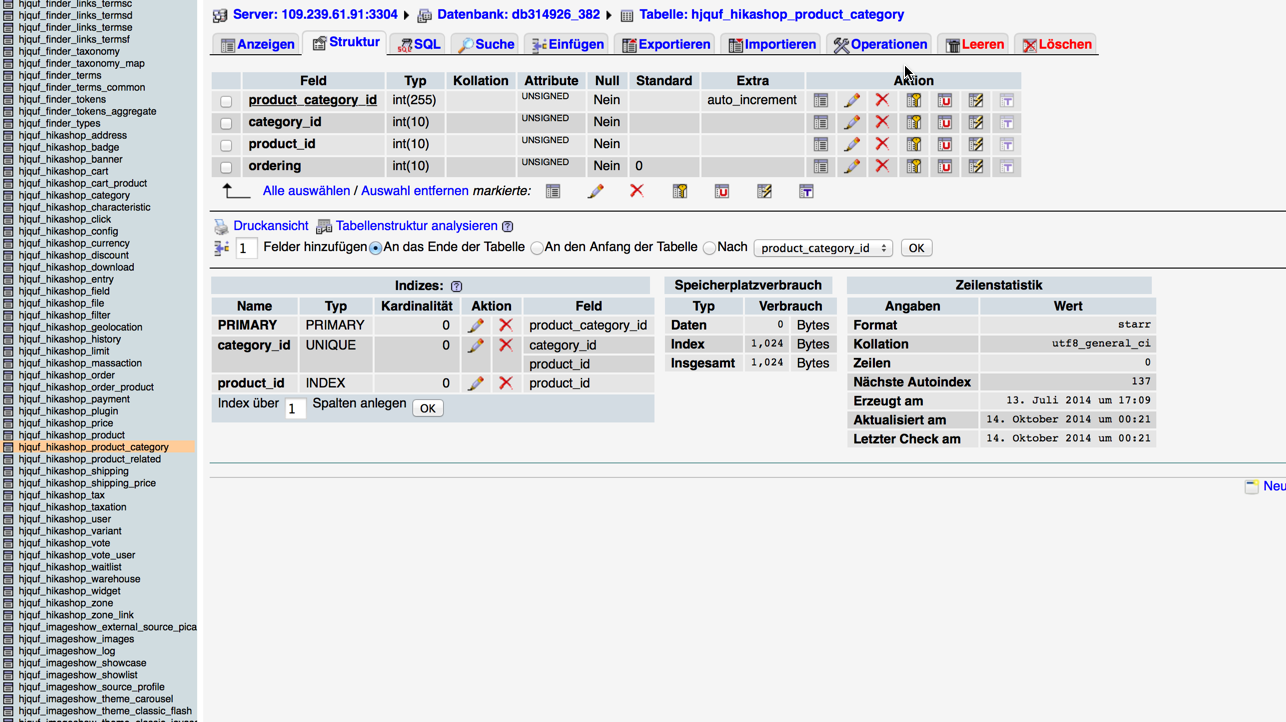Add a unique index on the product_id field row
Screen dimensions: 1286x722
click(x=945, y=144)
